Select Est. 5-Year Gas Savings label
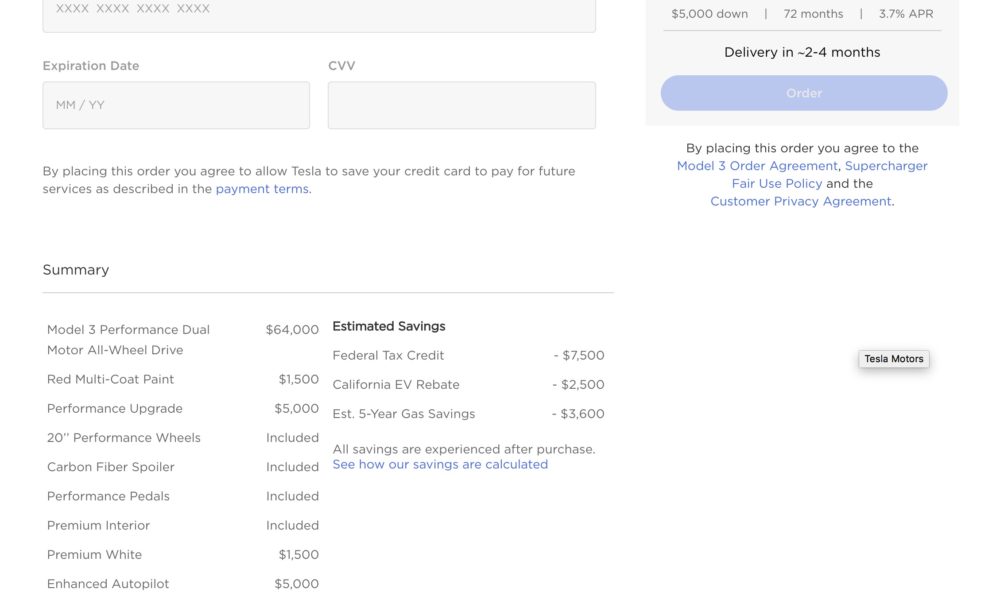1000x600 pixels. click(404, 414)
